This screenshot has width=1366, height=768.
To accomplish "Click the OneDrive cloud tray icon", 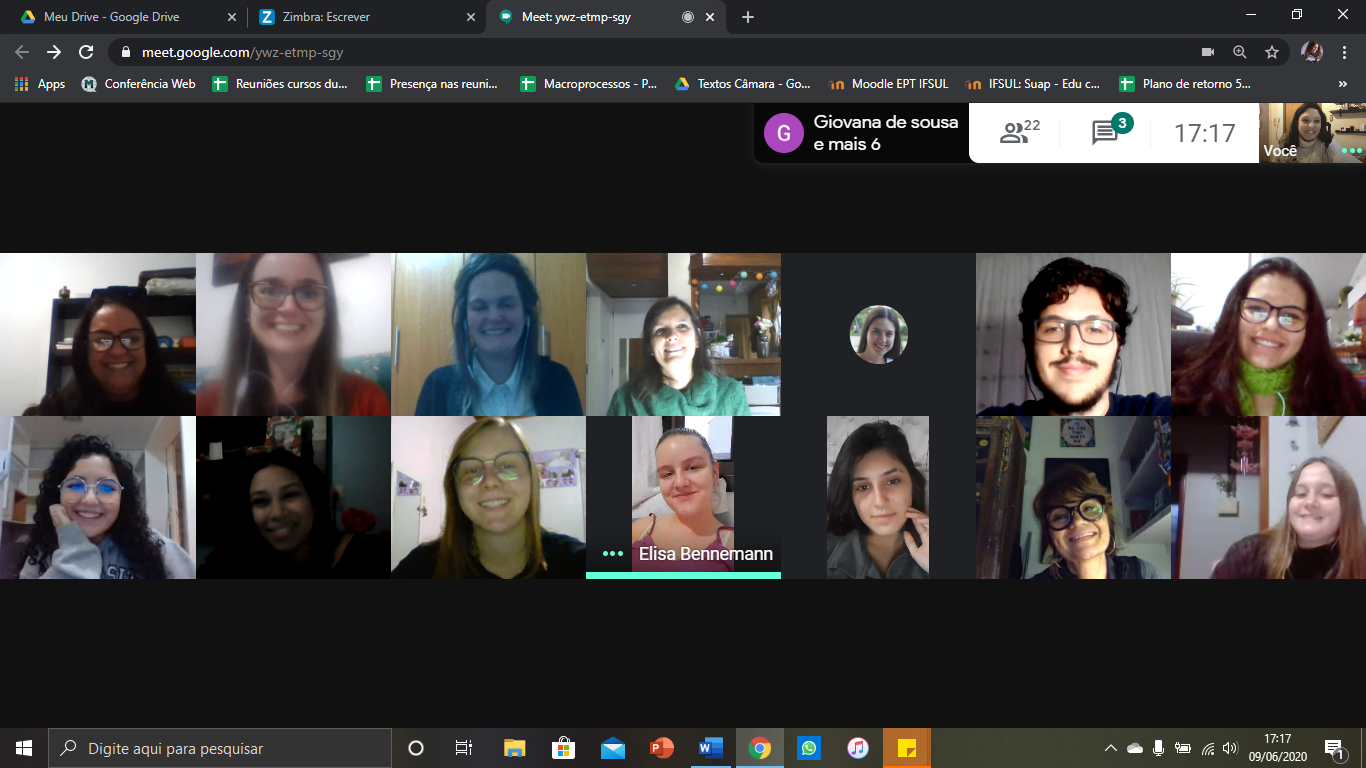I will (x=1134, y=748).
